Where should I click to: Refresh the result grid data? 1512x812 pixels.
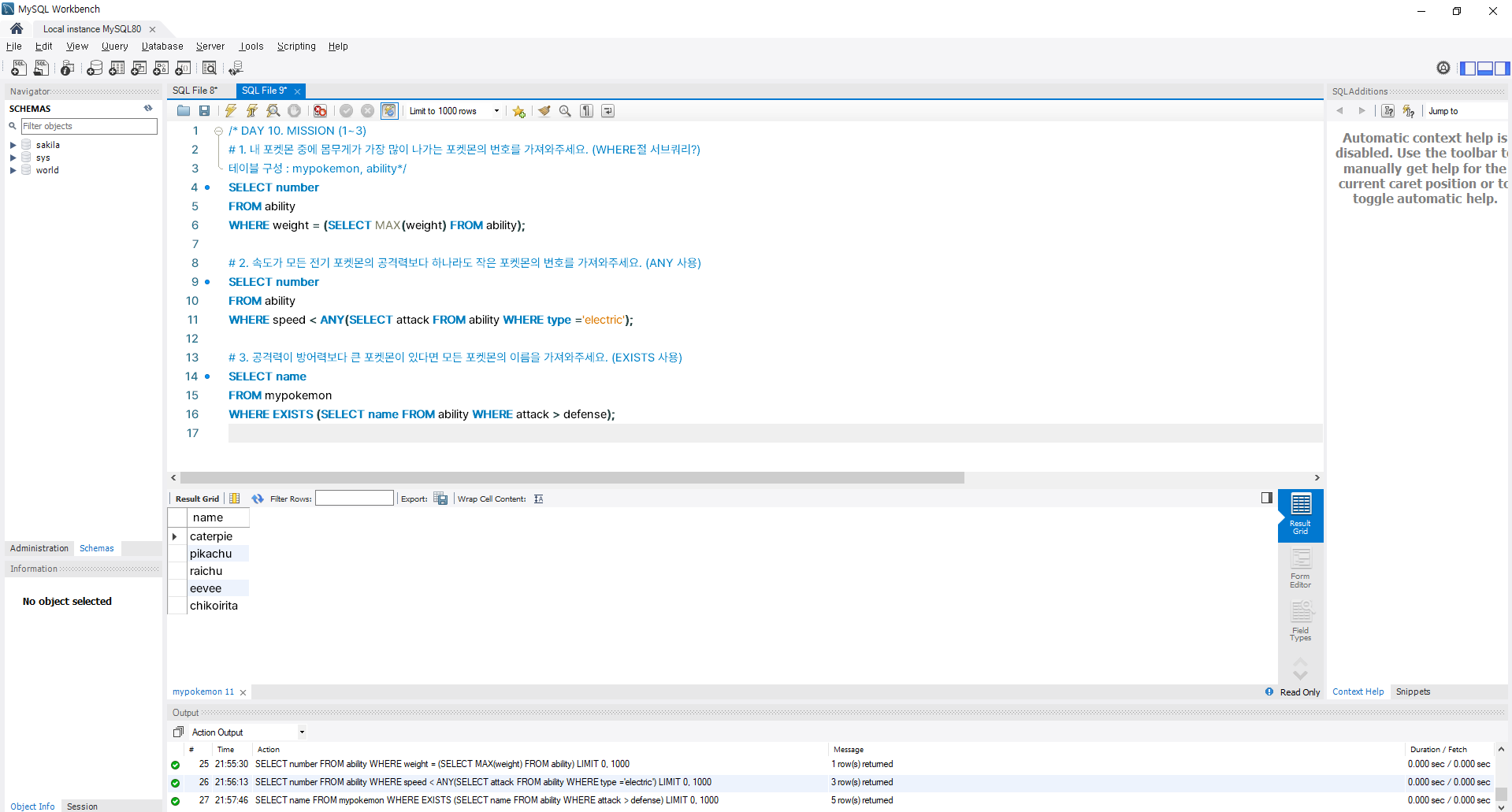(x=257, y=499)
